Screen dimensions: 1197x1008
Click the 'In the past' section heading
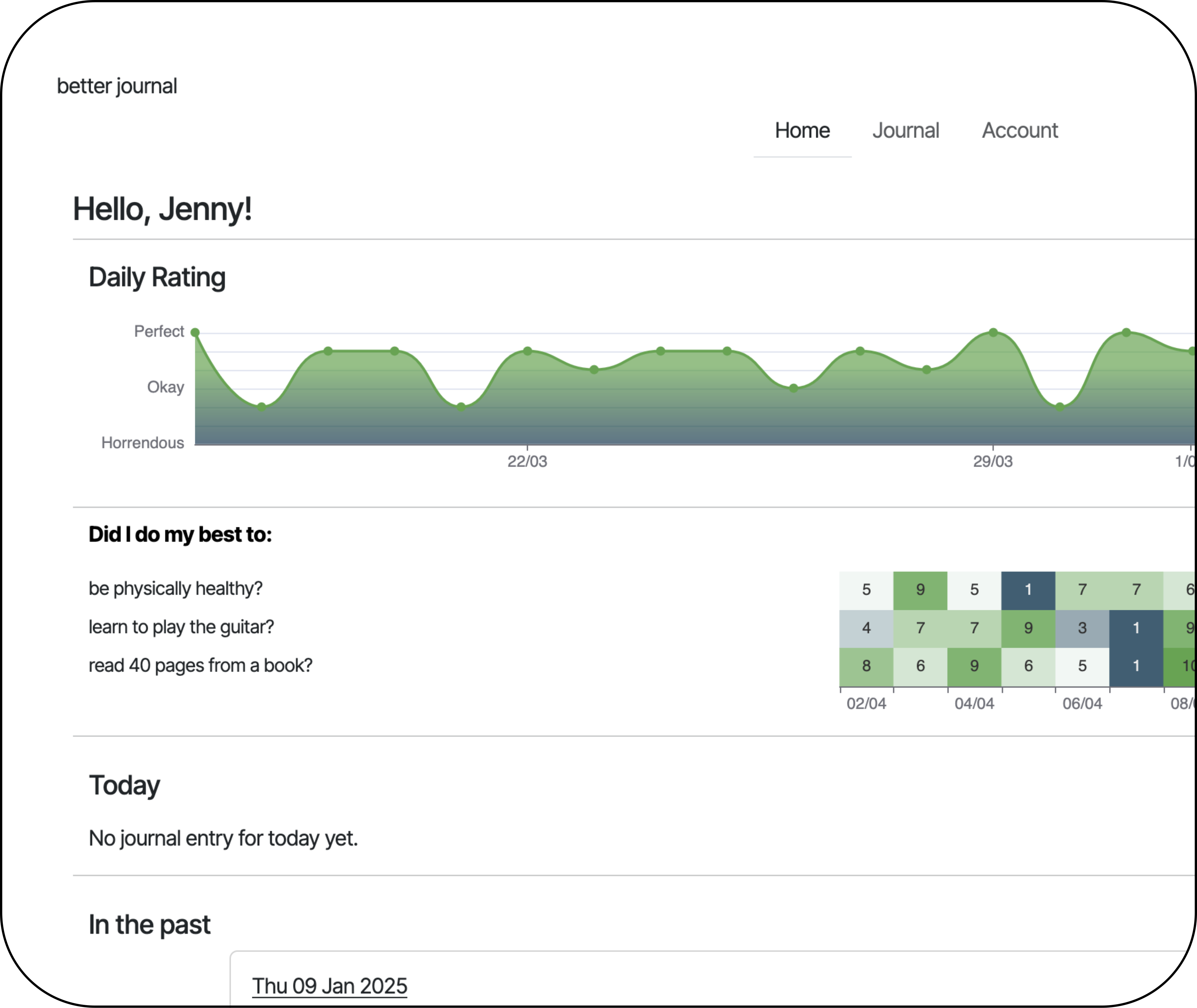149,924
